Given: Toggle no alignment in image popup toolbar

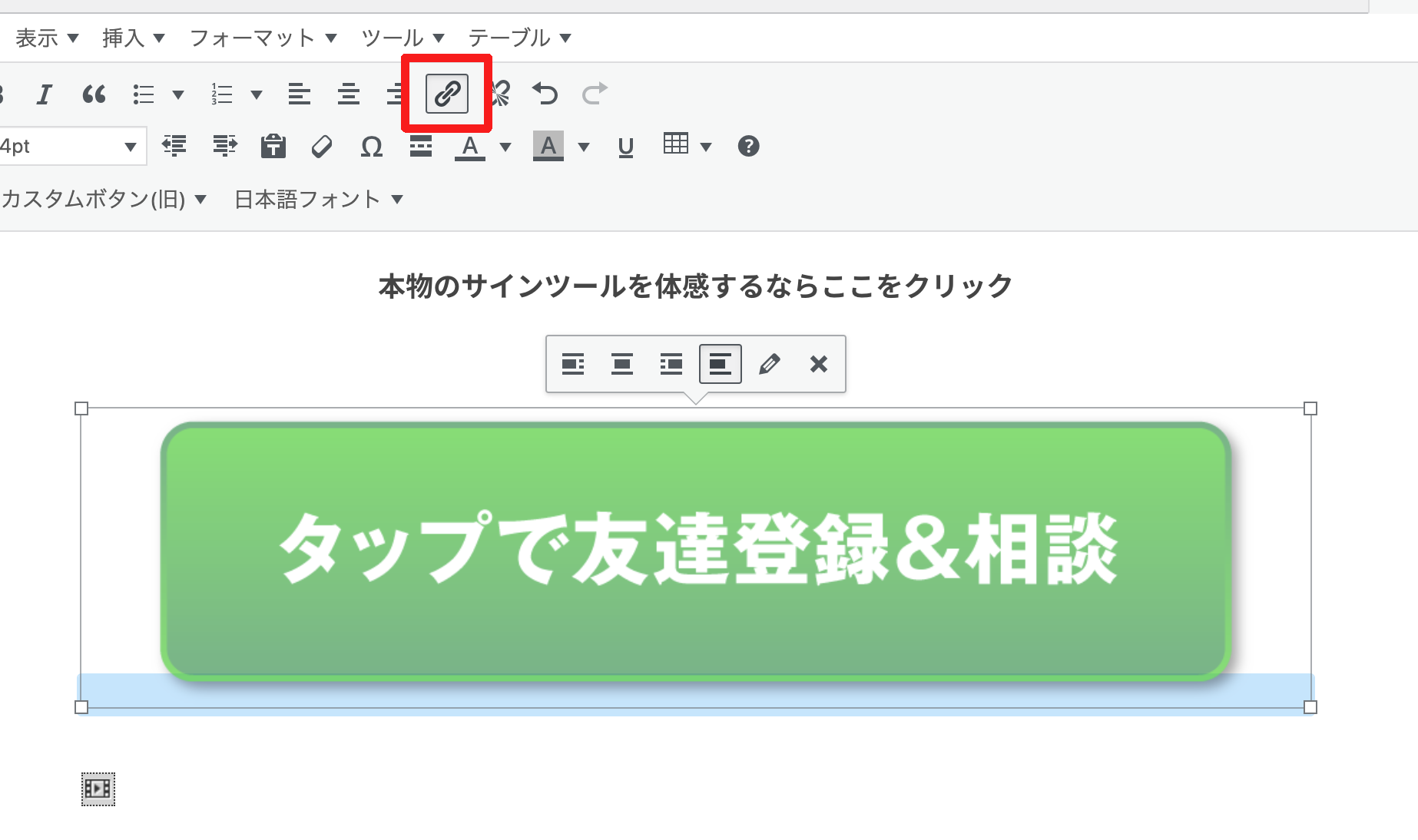Looking at the screenshot, I should 721,364.
